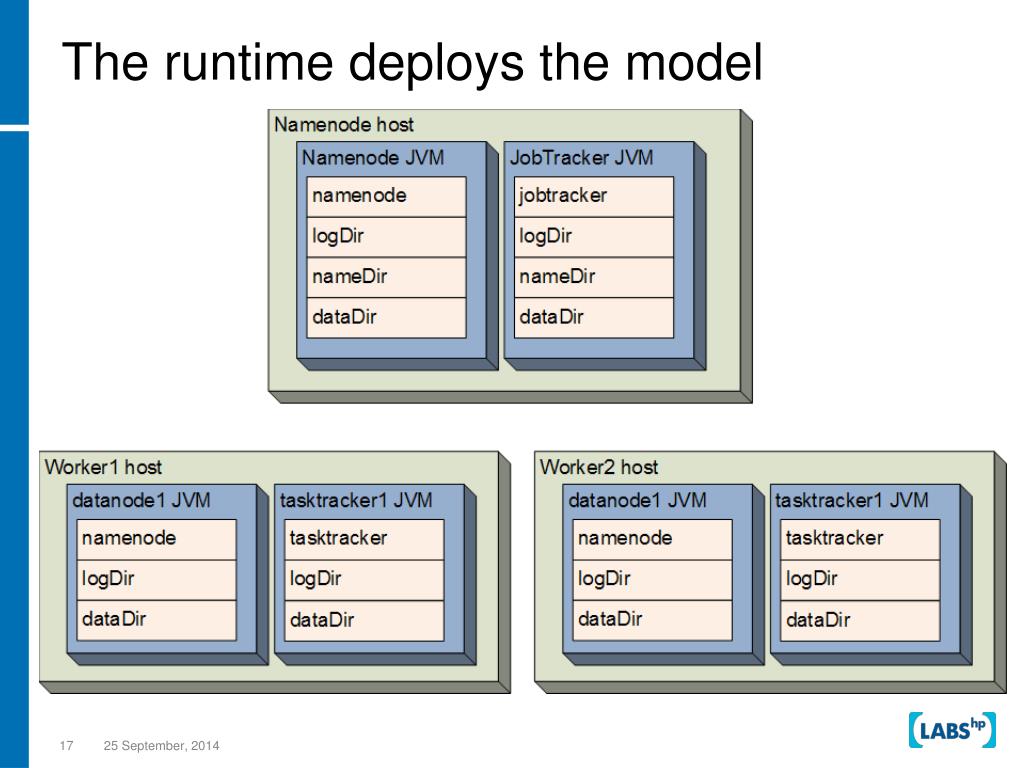
Task: Click logDir in Worker1 datanode1 JVM
Action: (157, 580)
